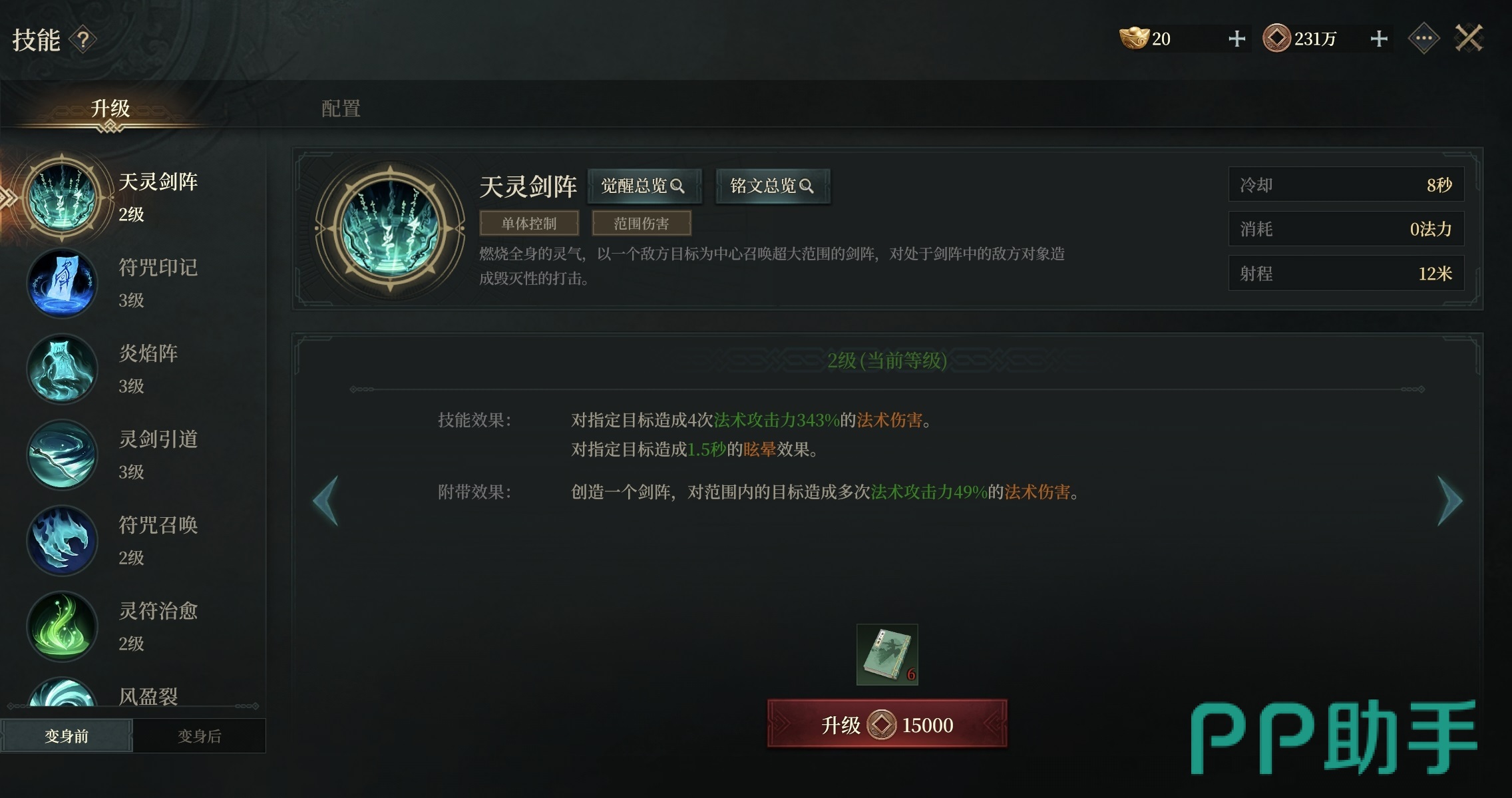Open the more options diamond menu icon

coord(1424,39)
